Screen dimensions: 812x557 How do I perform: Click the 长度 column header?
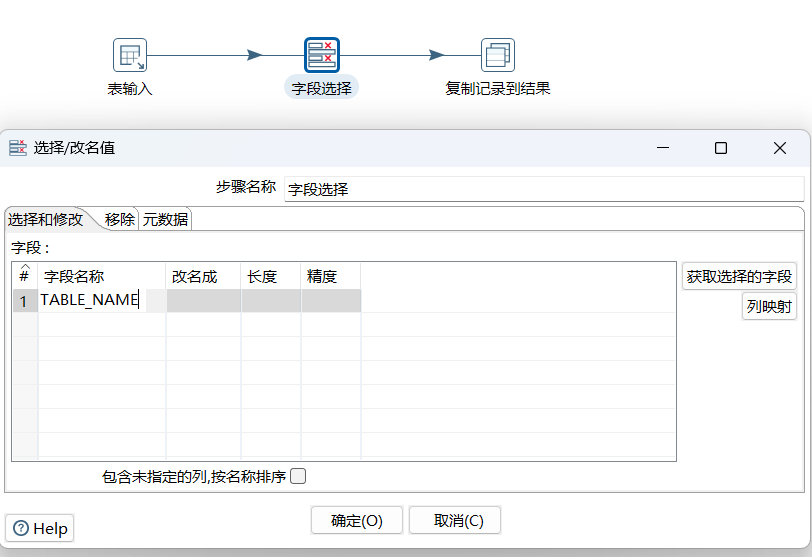[x=271, y=276]
